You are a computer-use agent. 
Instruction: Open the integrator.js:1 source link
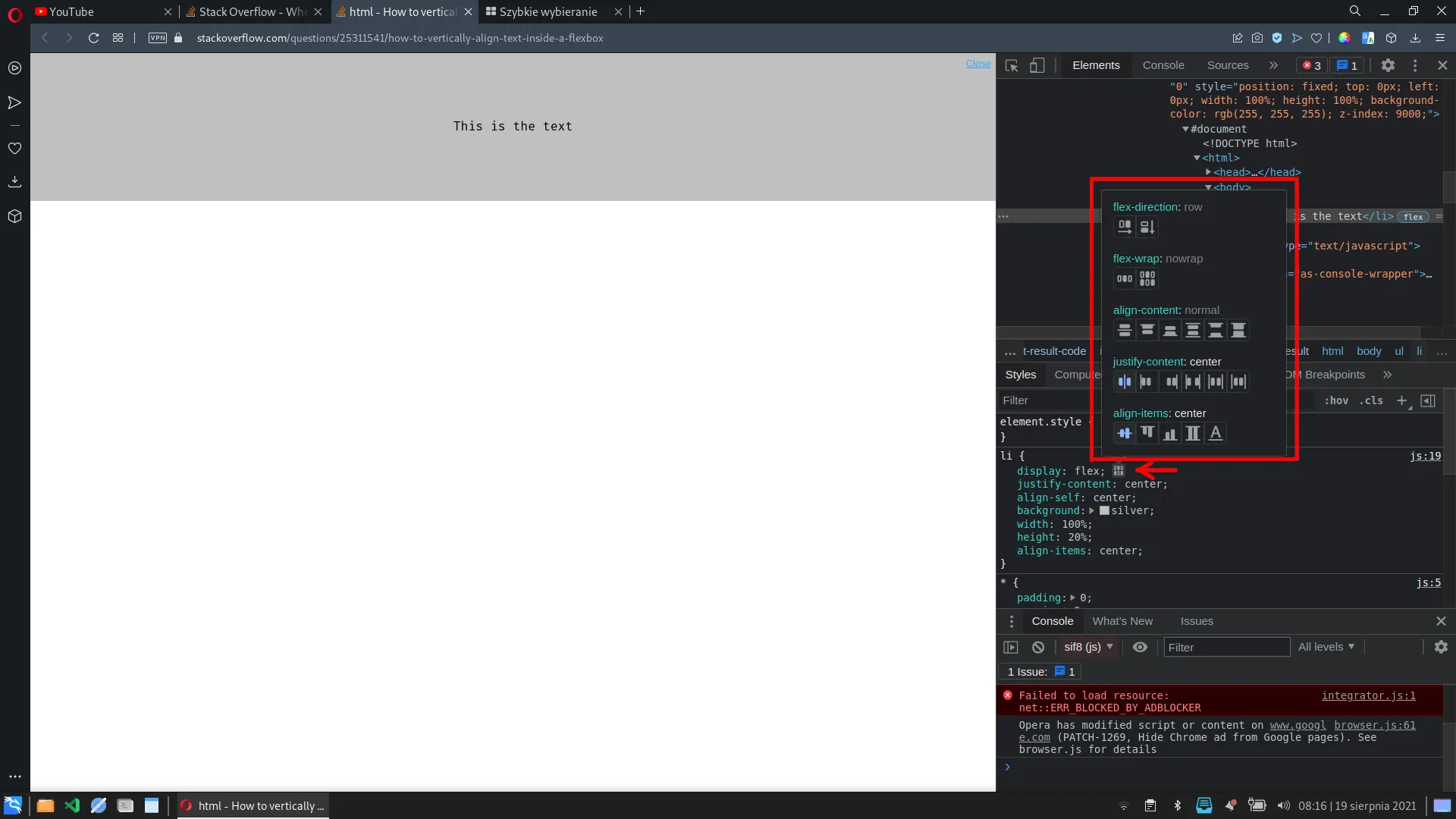point(1368,695)
